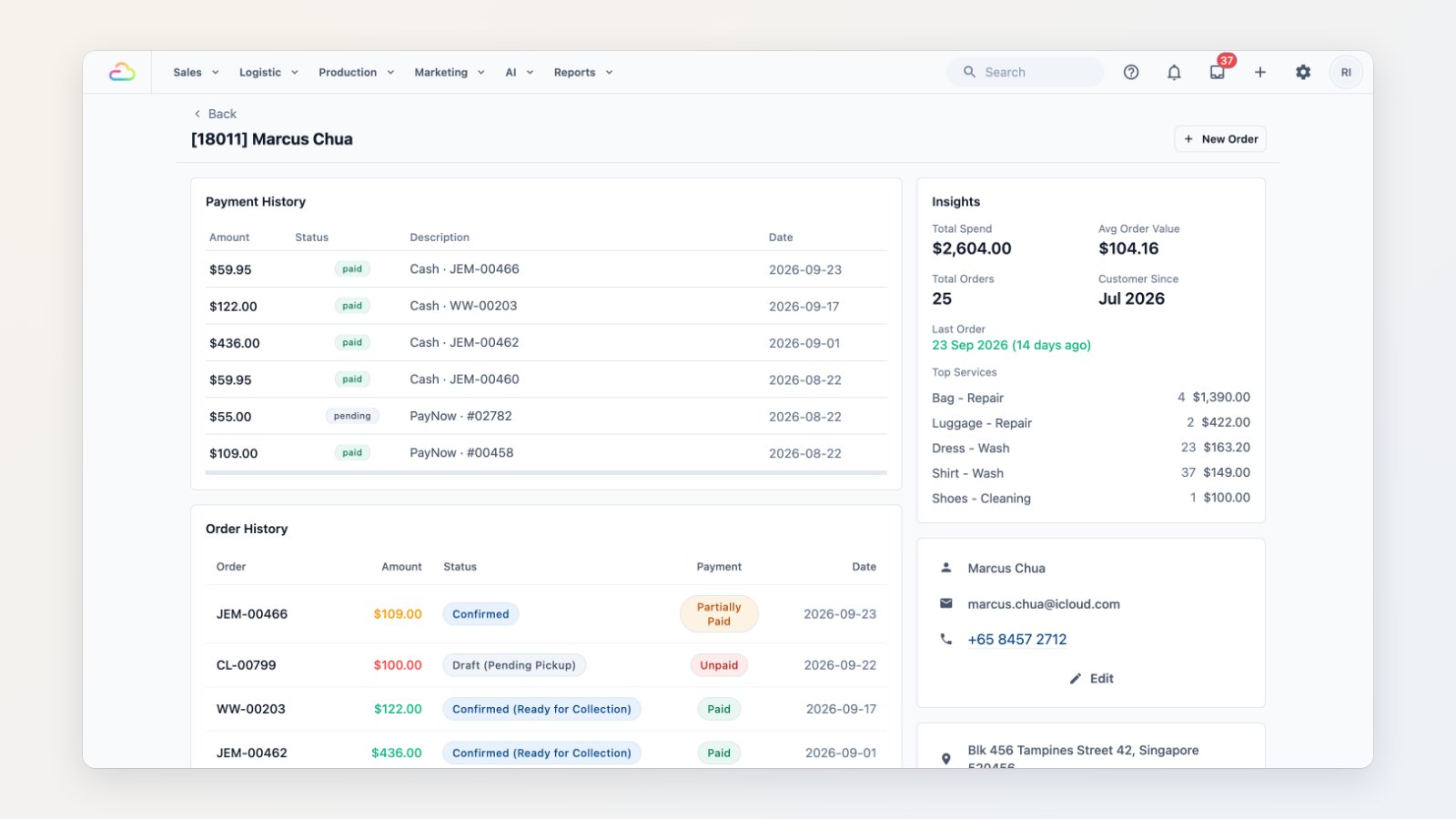Call phone number +65 8457 2712
The image size is (1456, 819).
point(1016,639)
